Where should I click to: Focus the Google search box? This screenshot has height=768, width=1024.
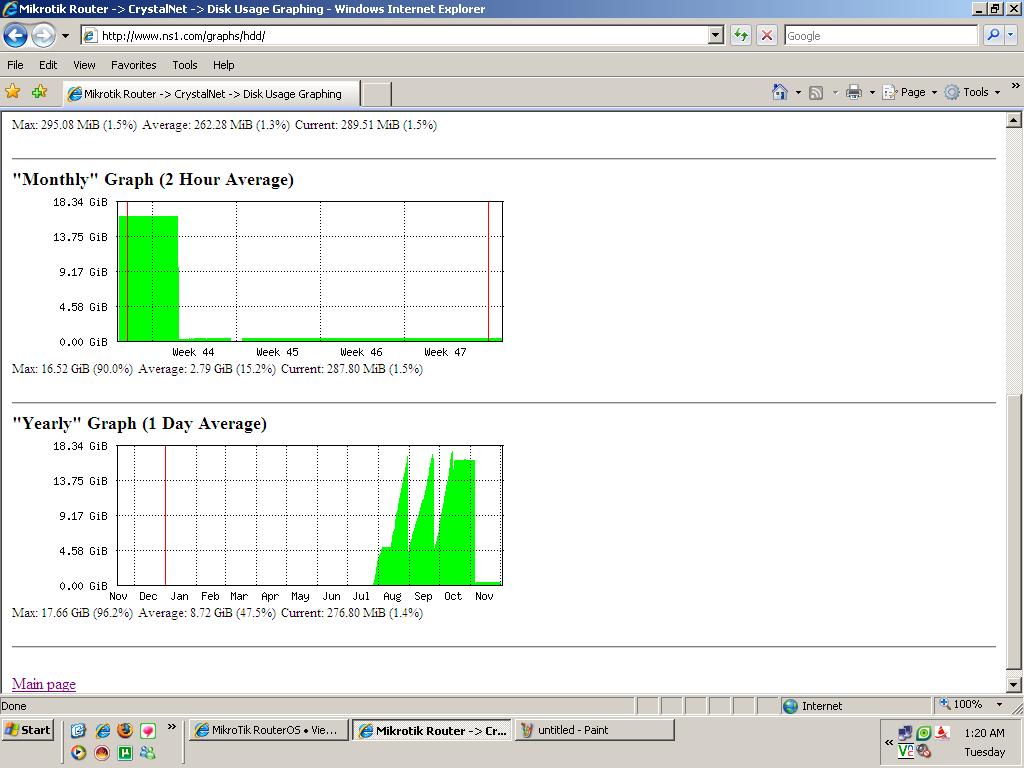(x=881, y=36)
